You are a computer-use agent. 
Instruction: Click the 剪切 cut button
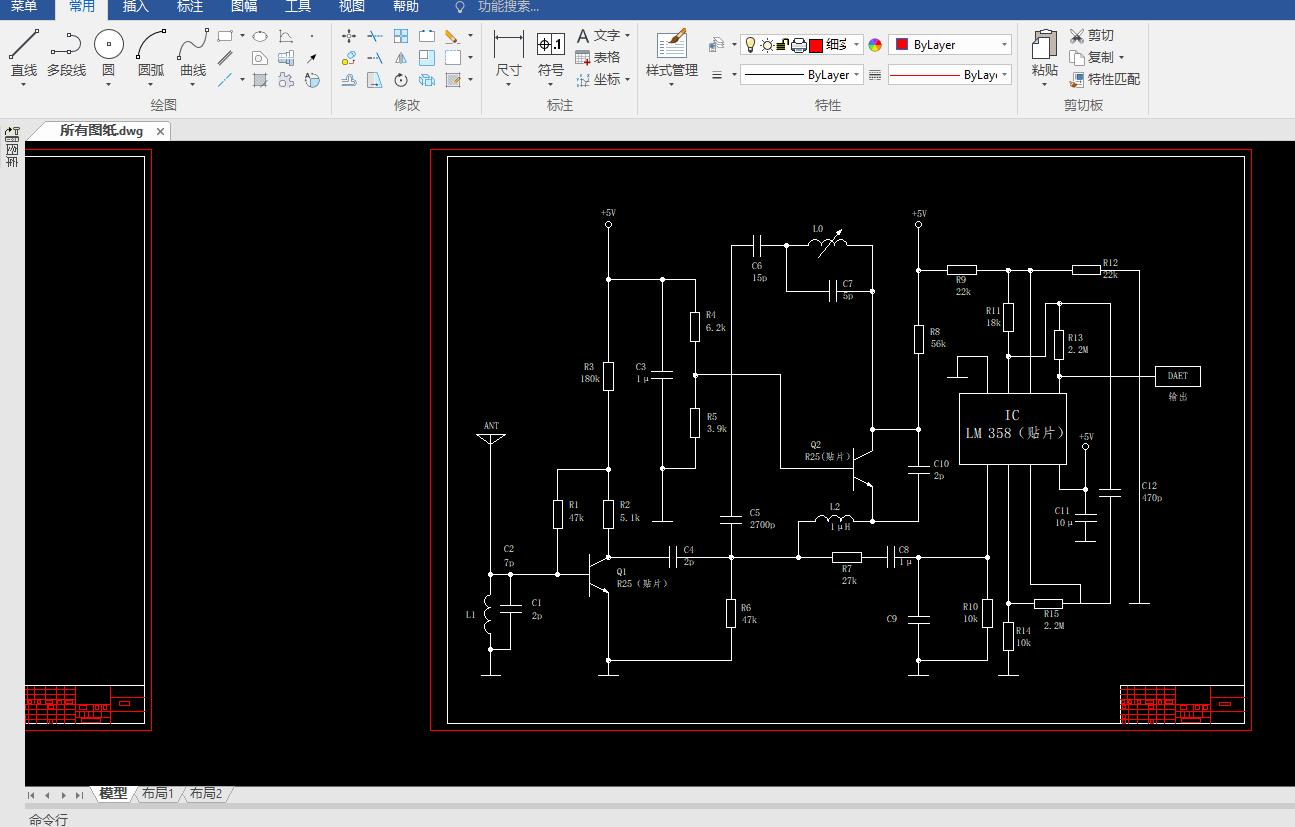[1091, 35]
